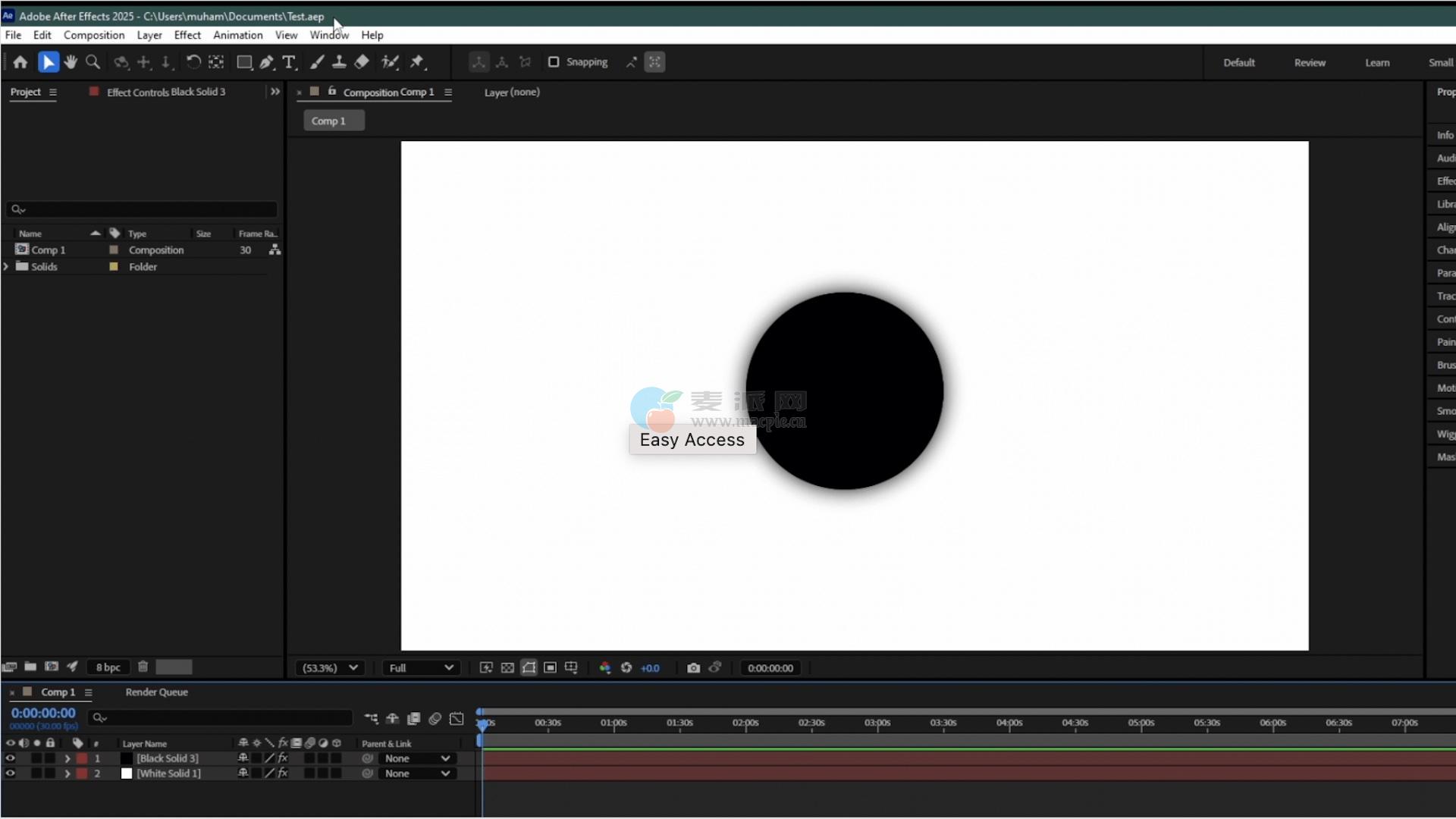Delete selected project items with trash icon
The width and height of the screenshot is (1456, 819).
tap(143, 667)
